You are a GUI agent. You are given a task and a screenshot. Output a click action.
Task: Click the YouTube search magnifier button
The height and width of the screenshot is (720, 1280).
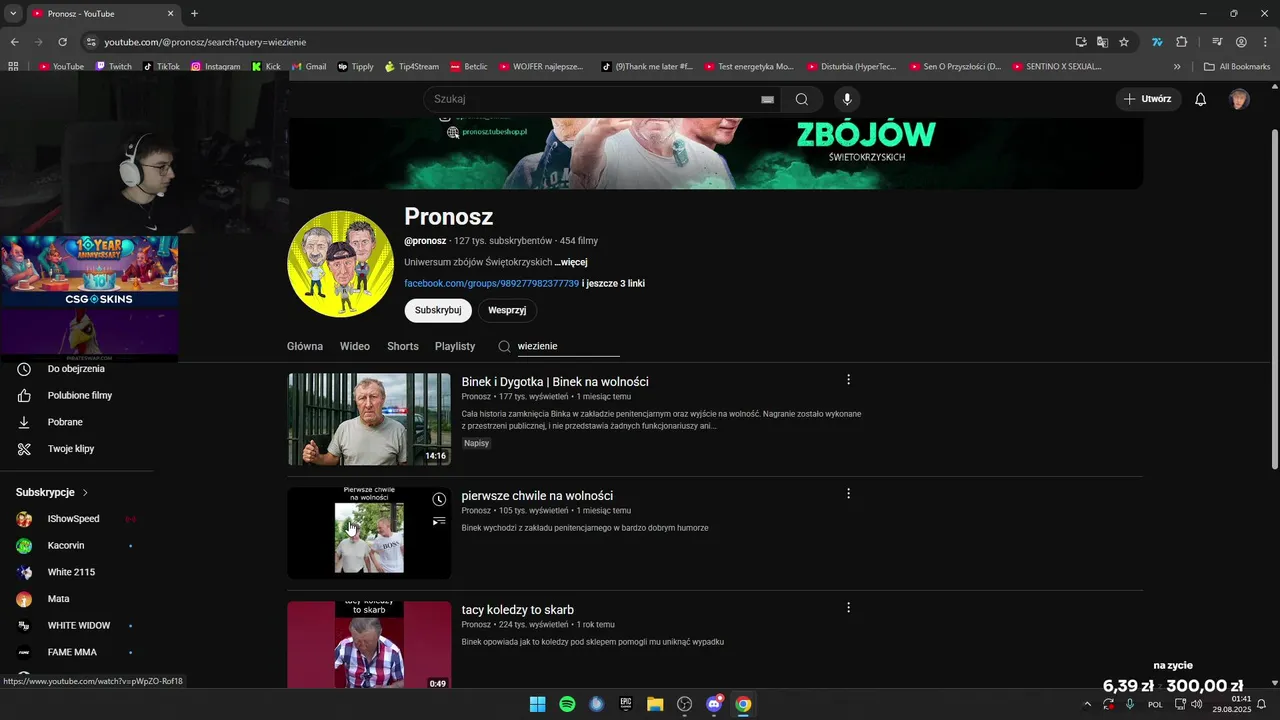[802, 99]
